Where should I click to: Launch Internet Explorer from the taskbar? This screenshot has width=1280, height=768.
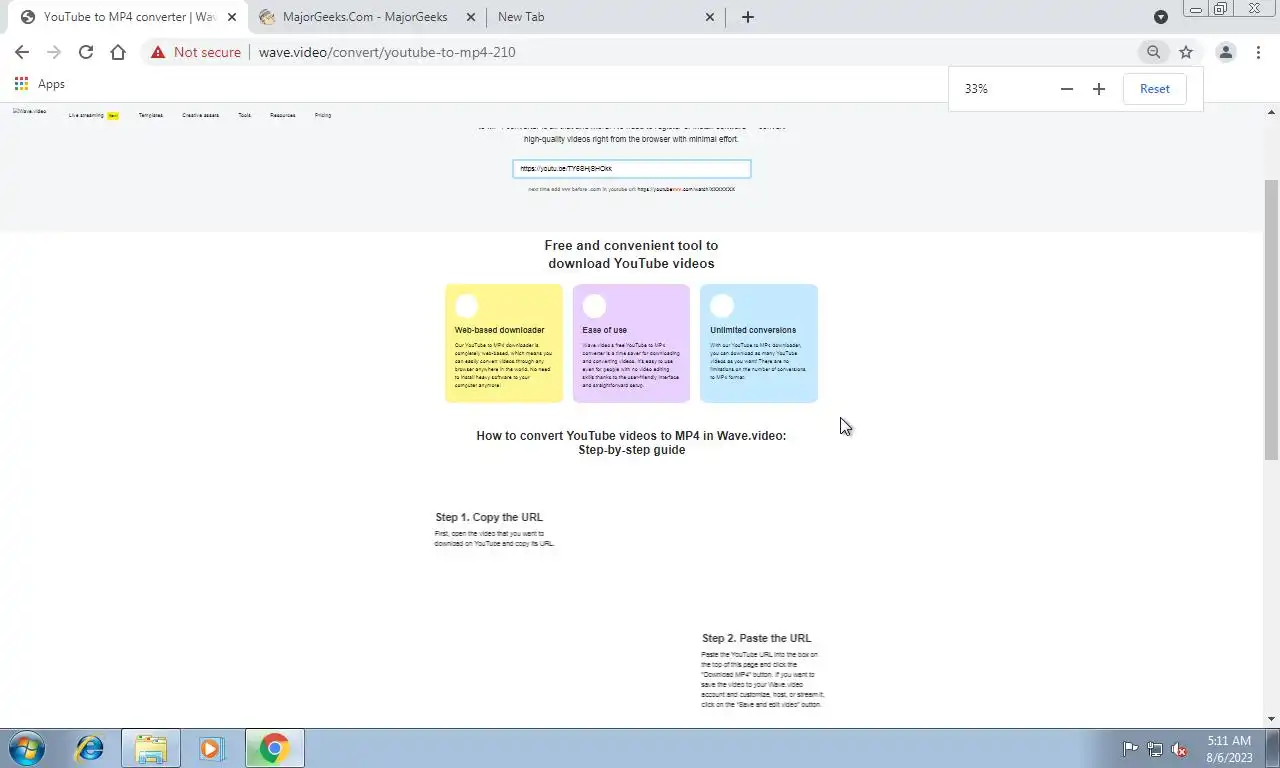(x=90, y=748)
